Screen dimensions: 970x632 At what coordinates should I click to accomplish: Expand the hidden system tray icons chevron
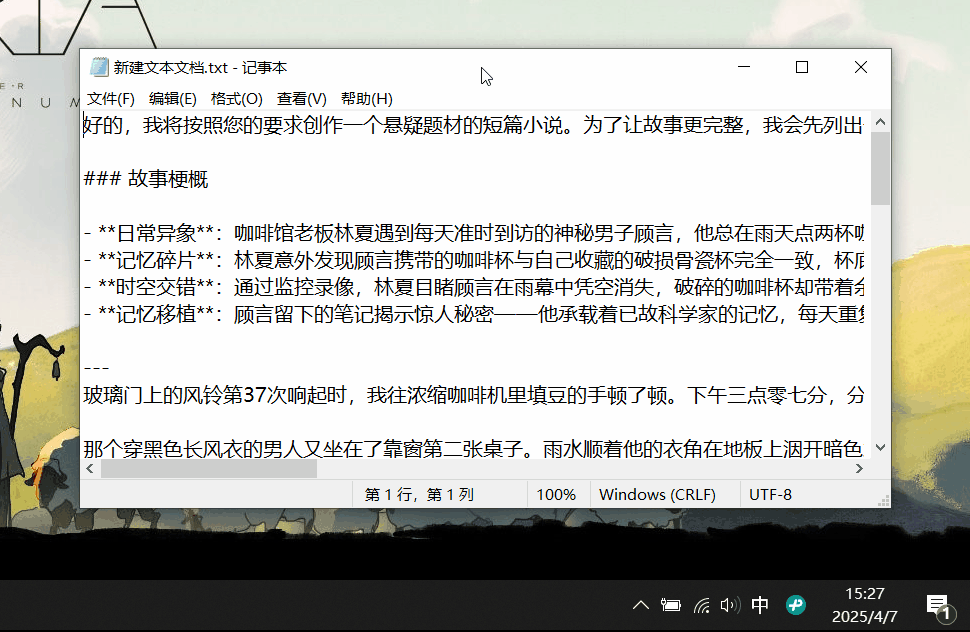(640, 604)
